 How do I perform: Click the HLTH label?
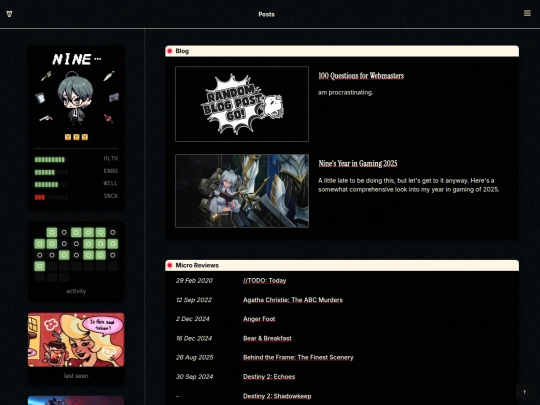(x=111, y=158)
